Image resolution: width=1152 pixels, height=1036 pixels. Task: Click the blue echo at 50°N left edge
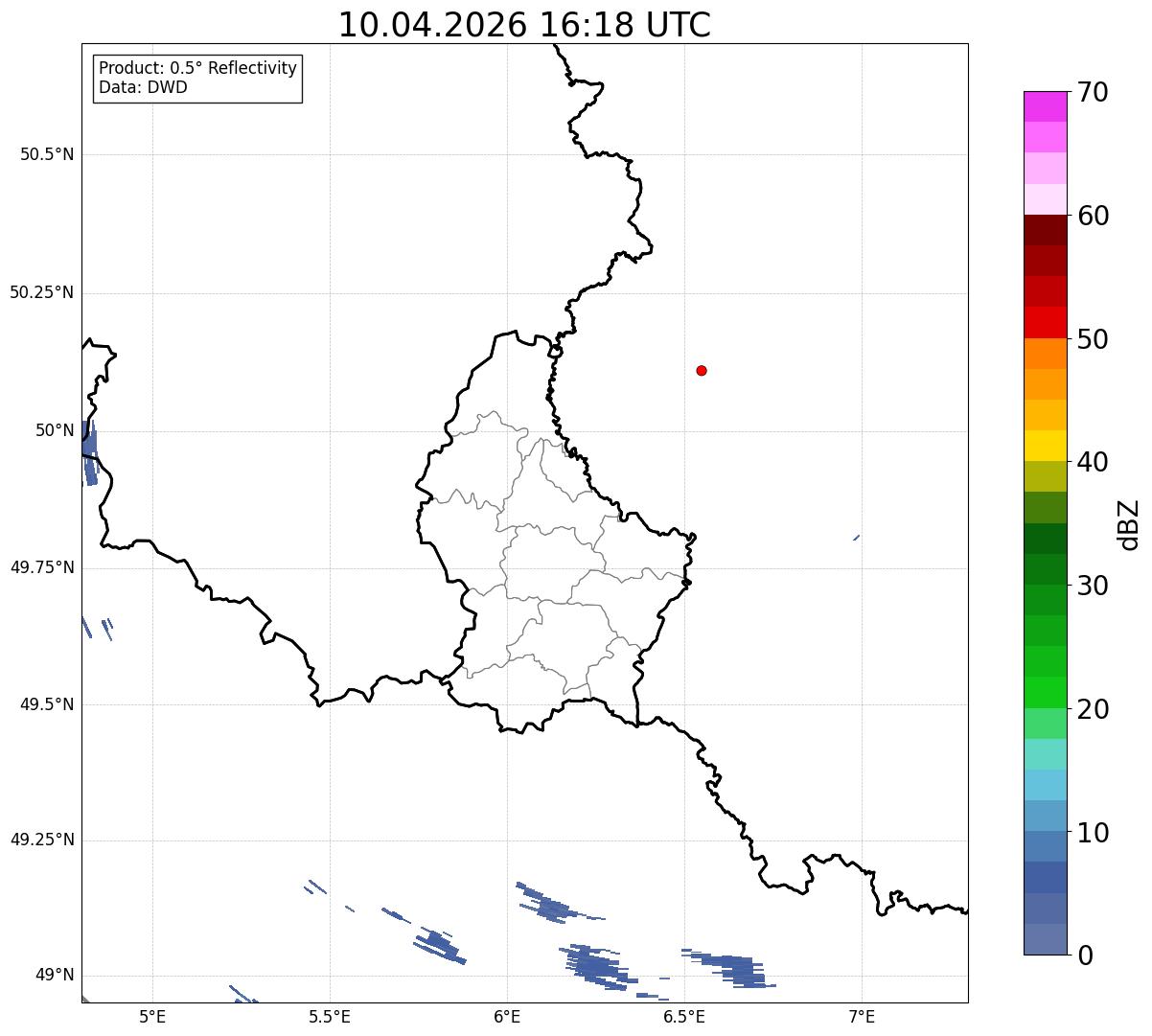89,452
